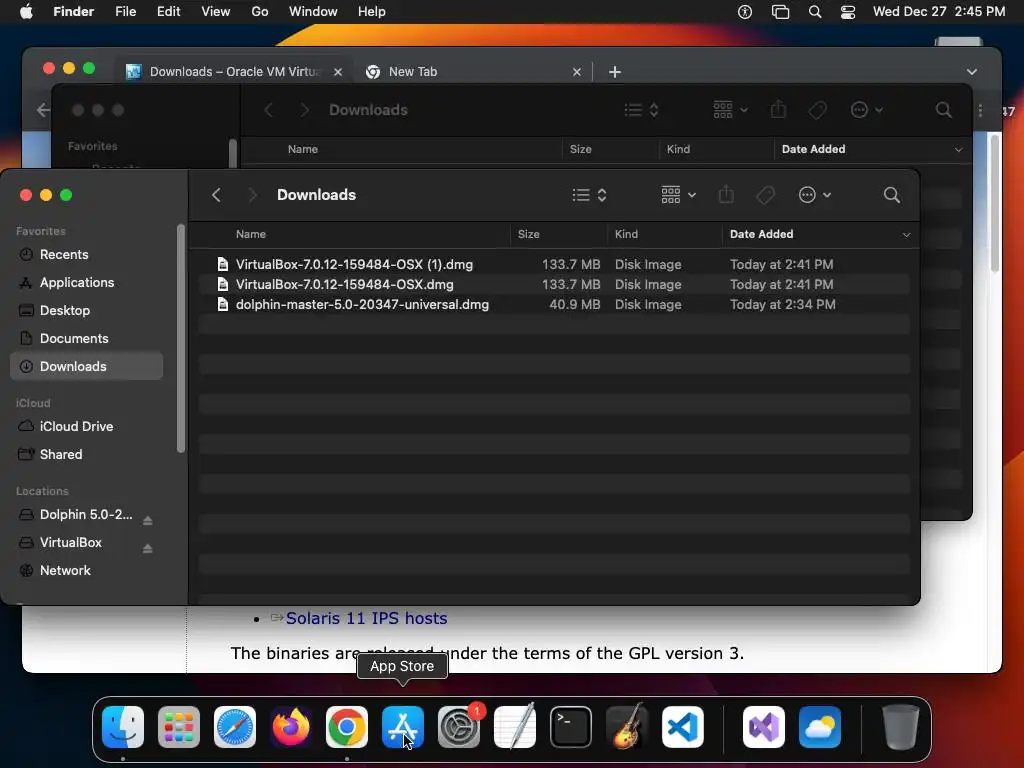Close the Downloads – Oracle VM tab

coord(338,72)
